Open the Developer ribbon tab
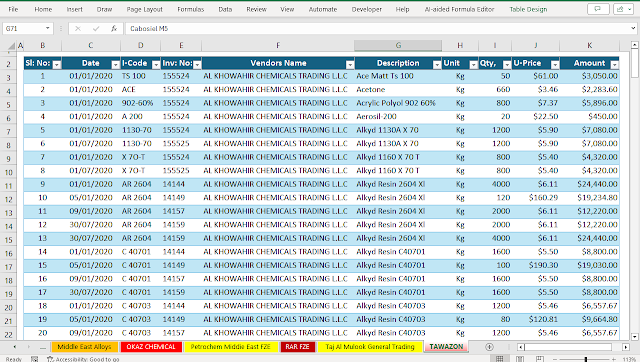The width and height of the screenshot is (640, 362). (367, 9)
